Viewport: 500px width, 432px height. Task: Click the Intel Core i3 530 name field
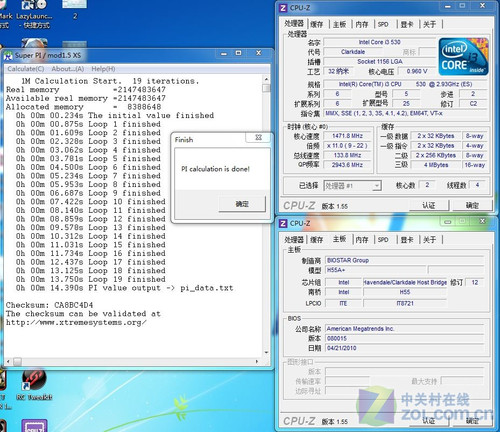click(379, 42)
